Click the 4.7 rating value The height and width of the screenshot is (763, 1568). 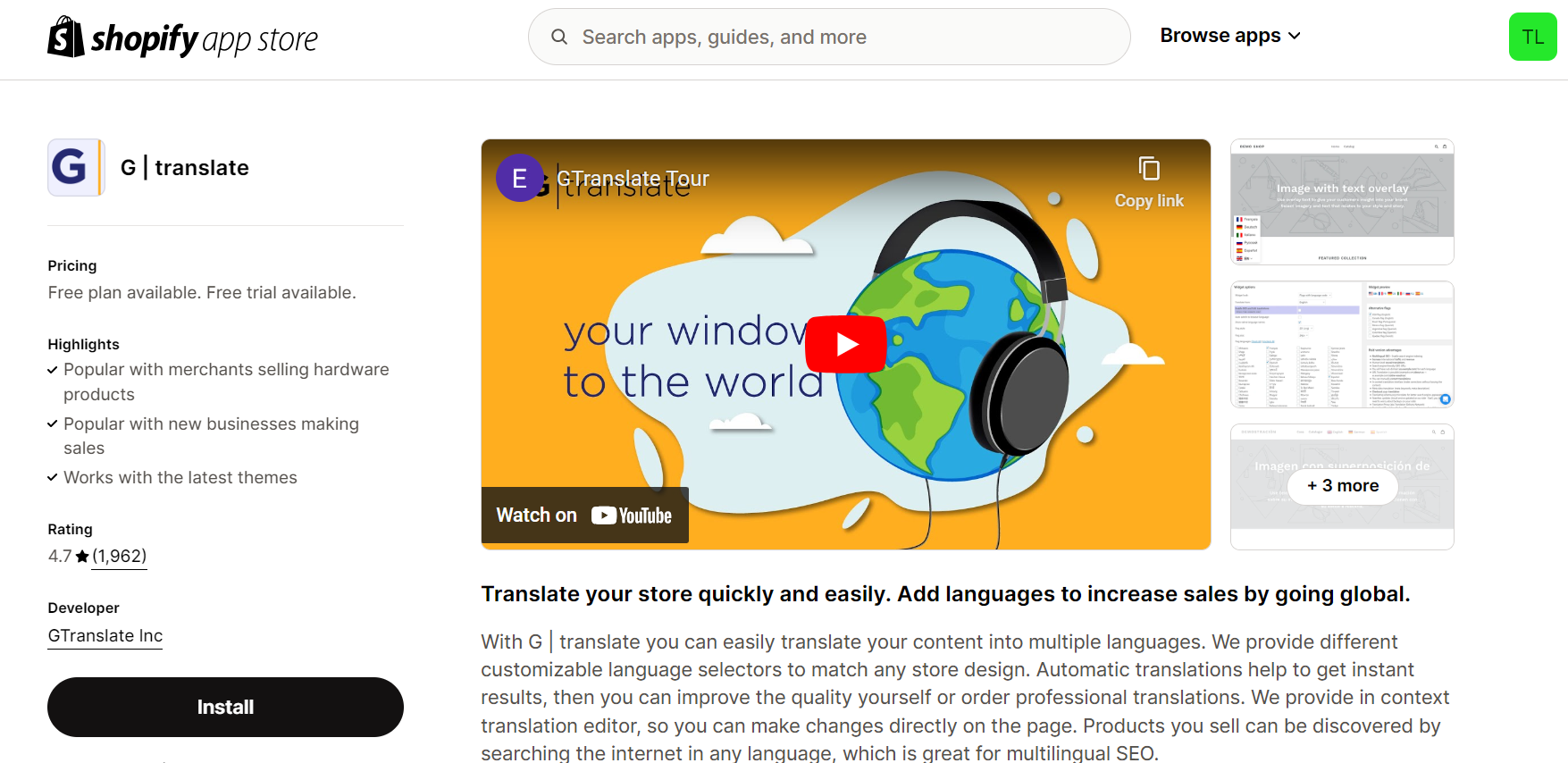(60, 556)
